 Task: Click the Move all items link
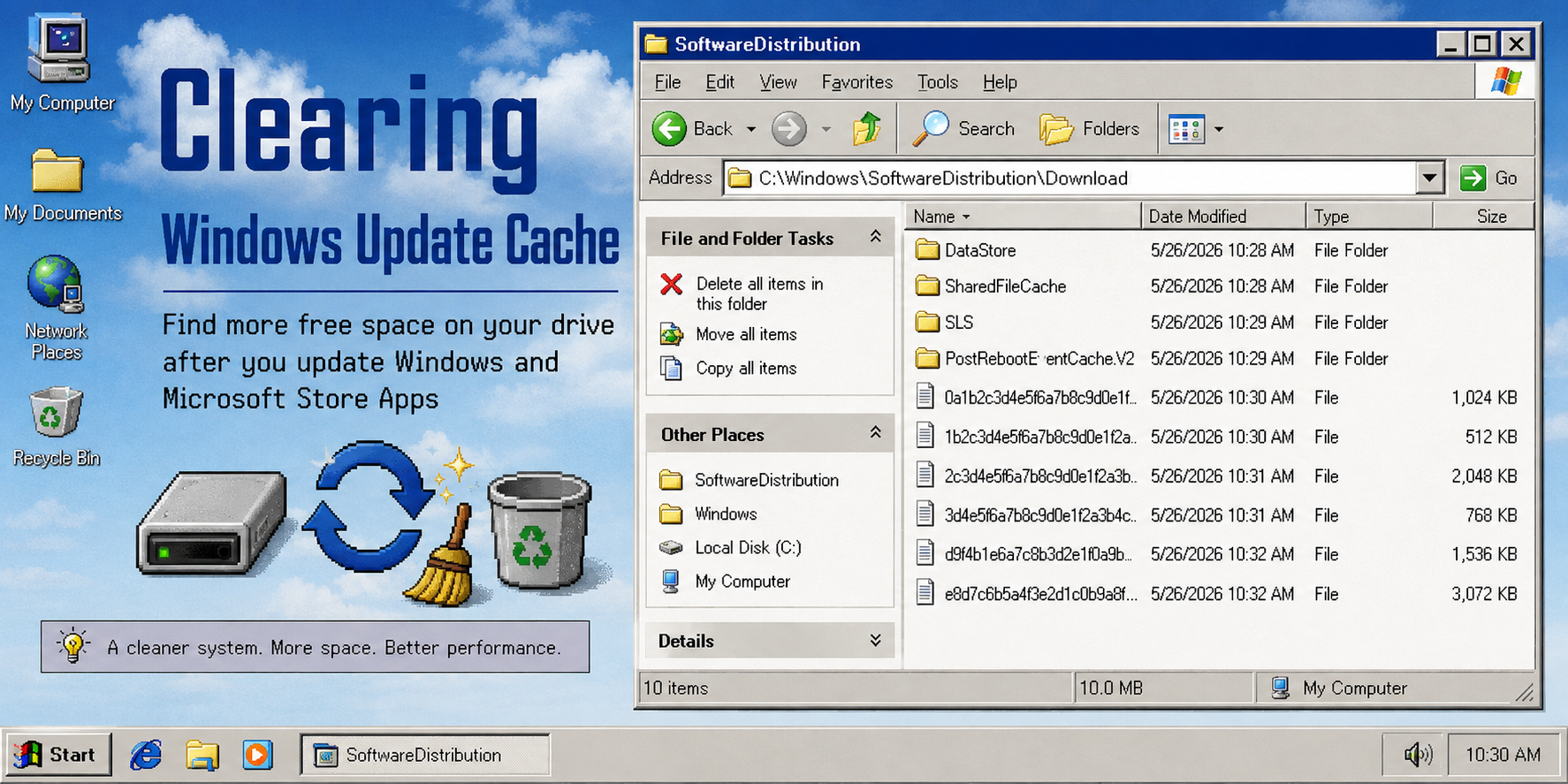click(x=746, y=334)
